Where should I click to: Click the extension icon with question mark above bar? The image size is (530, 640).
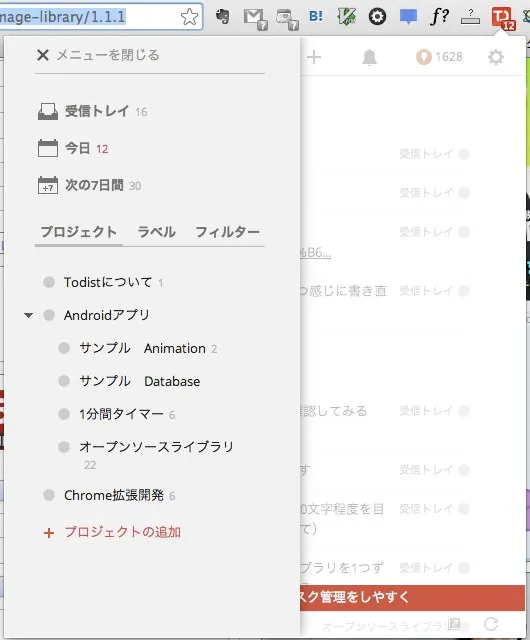(x=470, y=17)
